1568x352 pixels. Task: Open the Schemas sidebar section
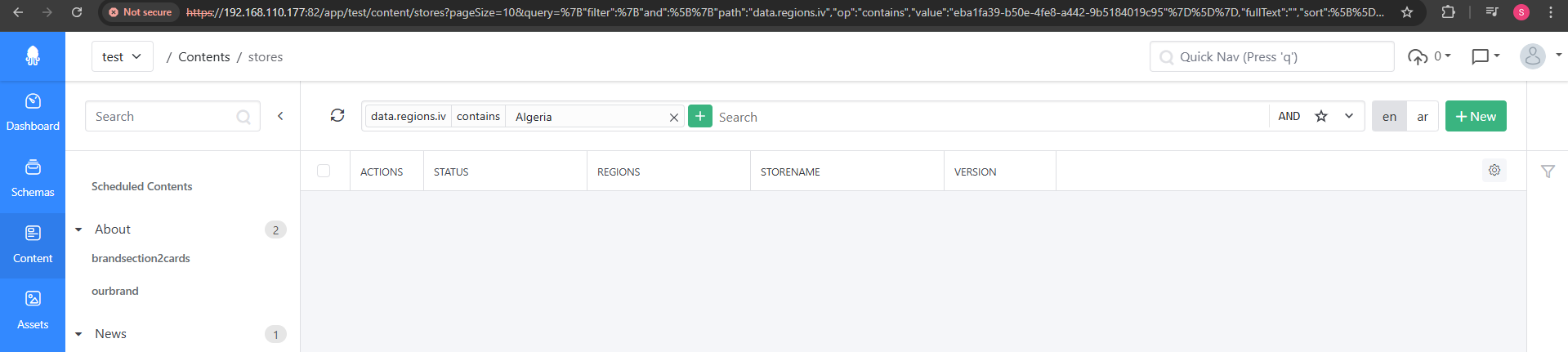[x=33, y=179]
